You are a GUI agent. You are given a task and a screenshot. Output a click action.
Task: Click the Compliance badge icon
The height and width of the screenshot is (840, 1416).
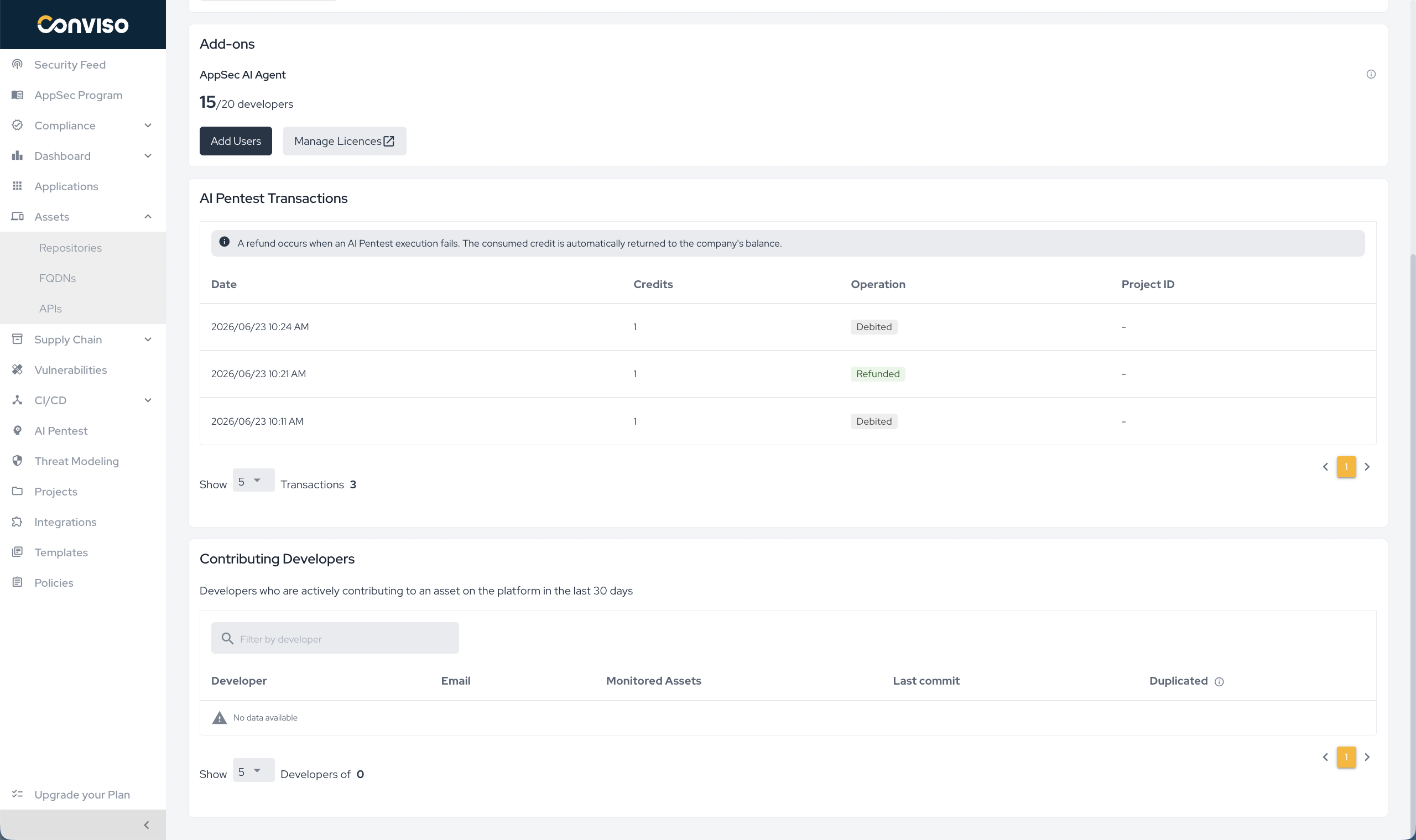point(18,125)
